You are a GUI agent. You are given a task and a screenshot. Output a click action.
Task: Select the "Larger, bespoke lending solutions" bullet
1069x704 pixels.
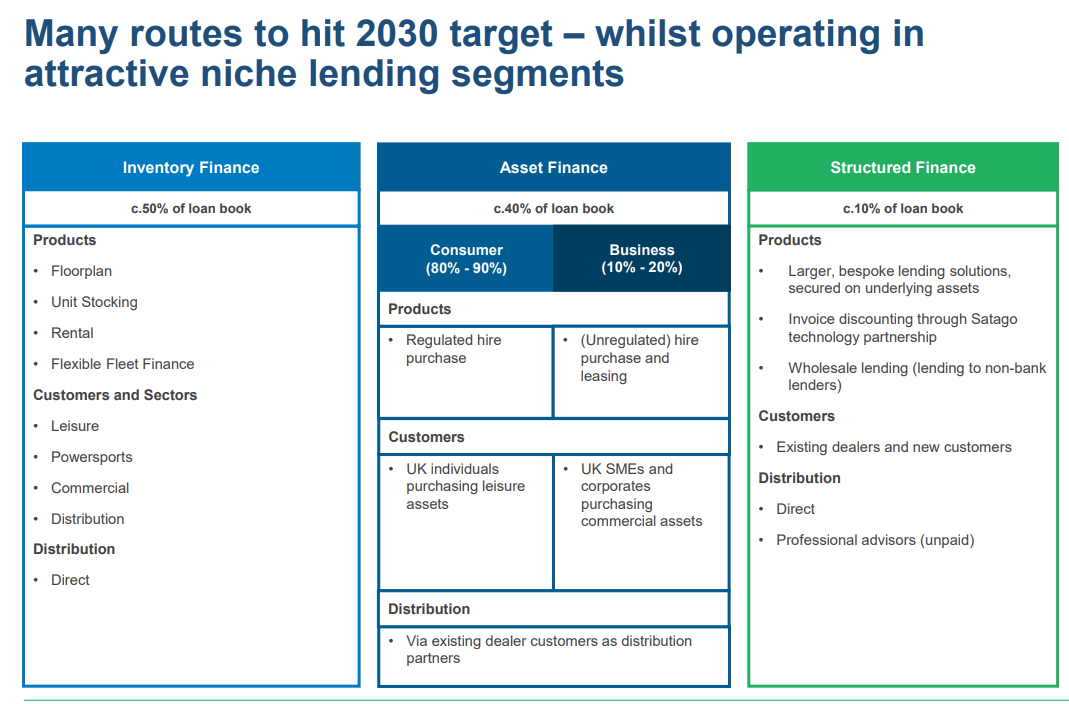[899, 279]
